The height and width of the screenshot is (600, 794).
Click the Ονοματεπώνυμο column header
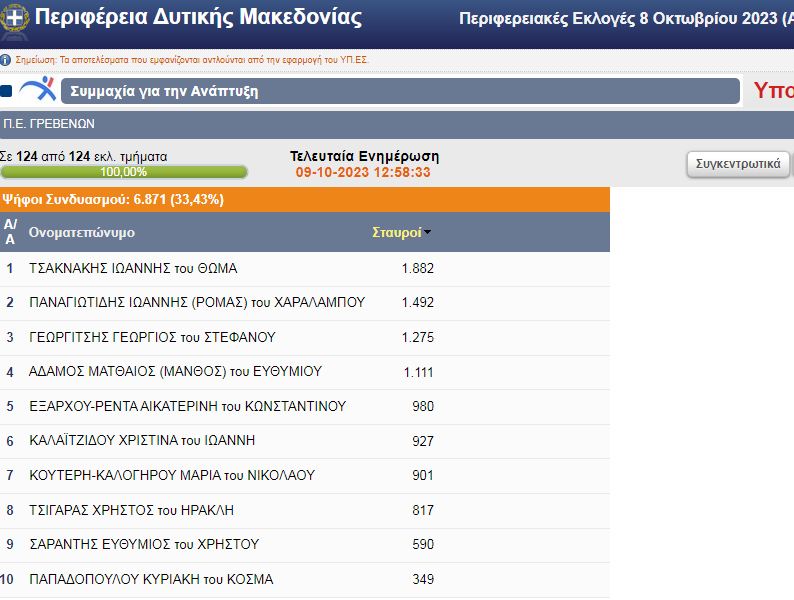tap(82, 232)
